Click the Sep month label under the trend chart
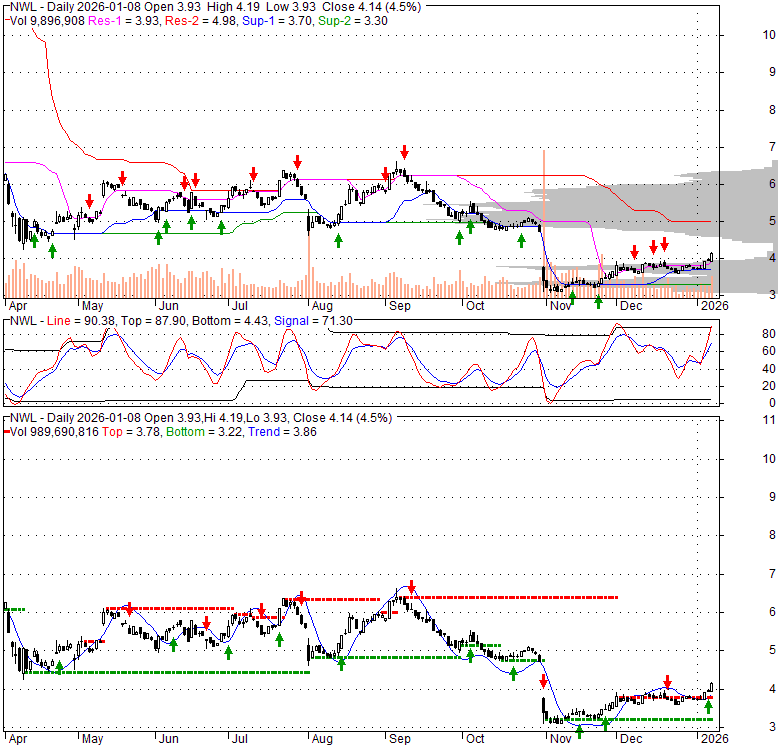 (x=399, y=739)
